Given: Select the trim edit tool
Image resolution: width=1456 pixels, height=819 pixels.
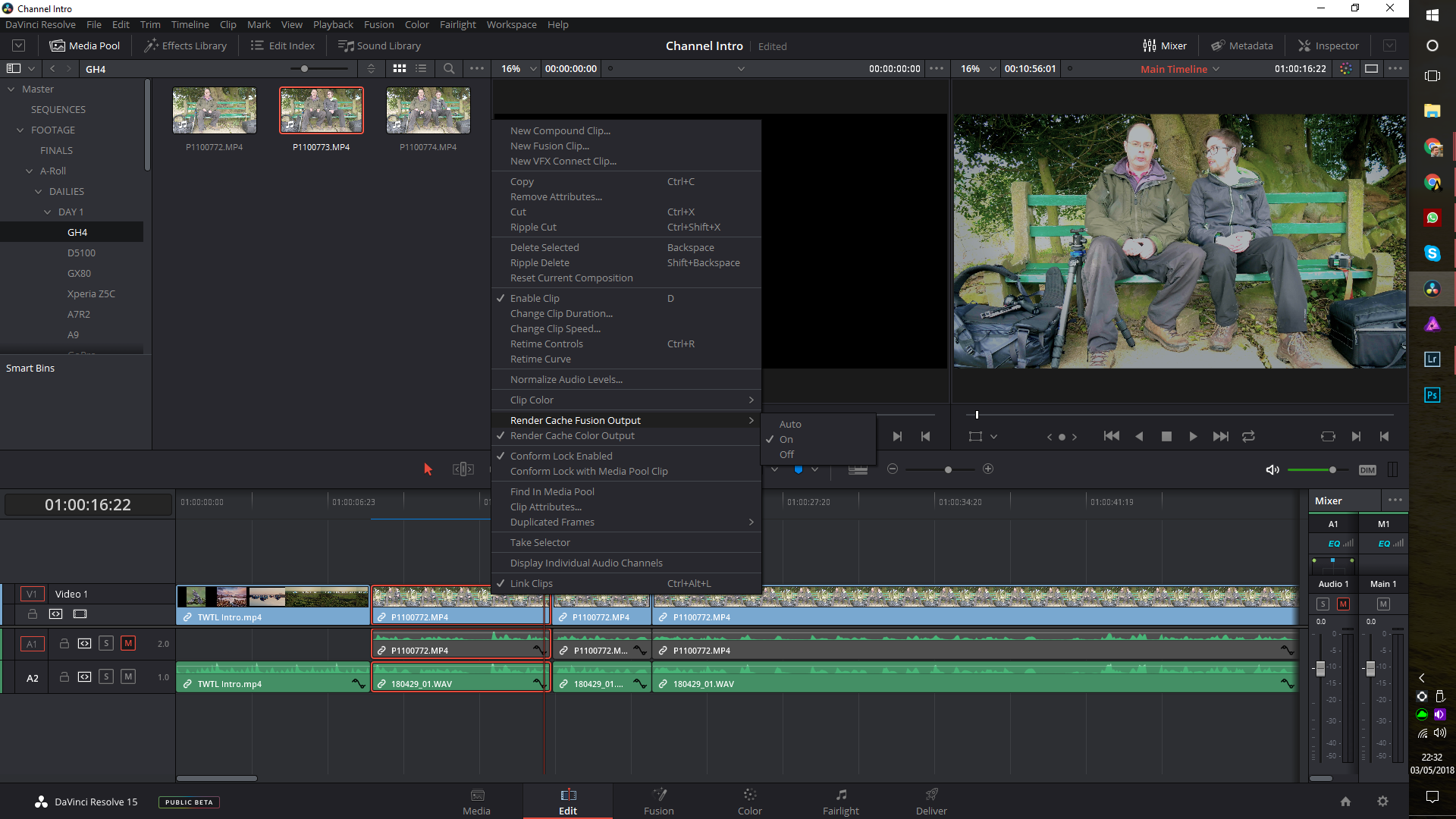Looking at the screenshot, I should (x=463, y=469).
